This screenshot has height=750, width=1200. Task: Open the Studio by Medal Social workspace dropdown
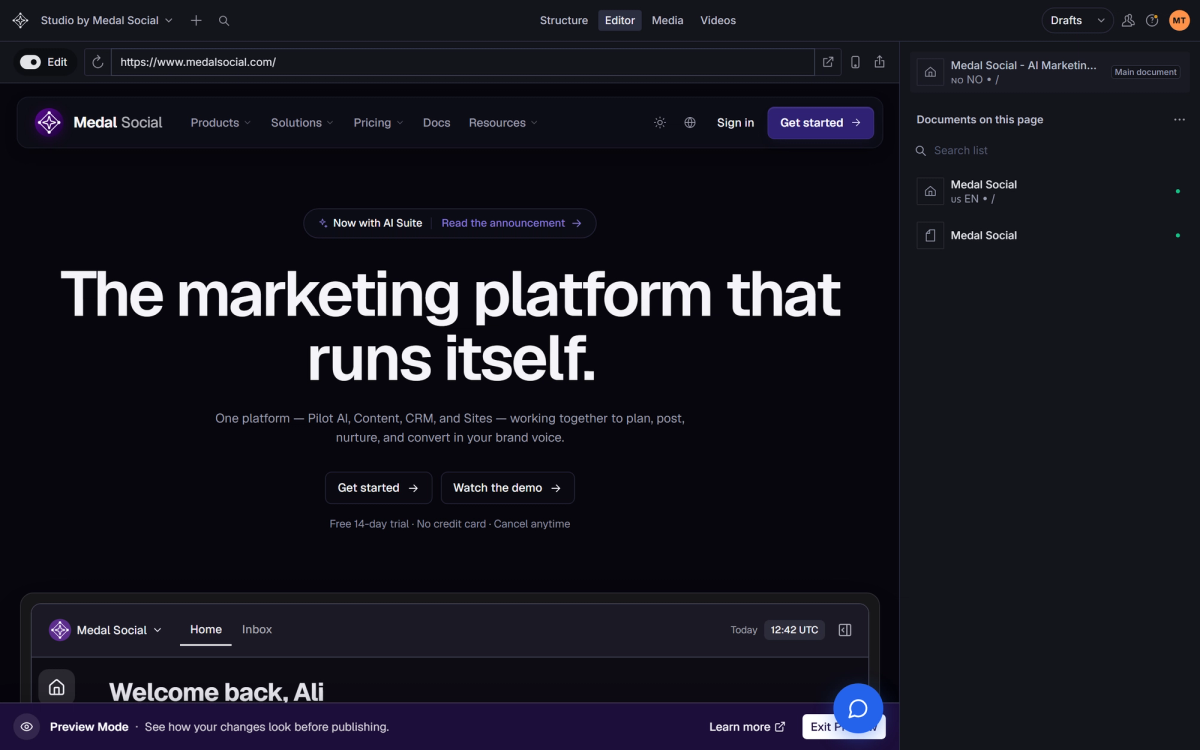[106, 20]
